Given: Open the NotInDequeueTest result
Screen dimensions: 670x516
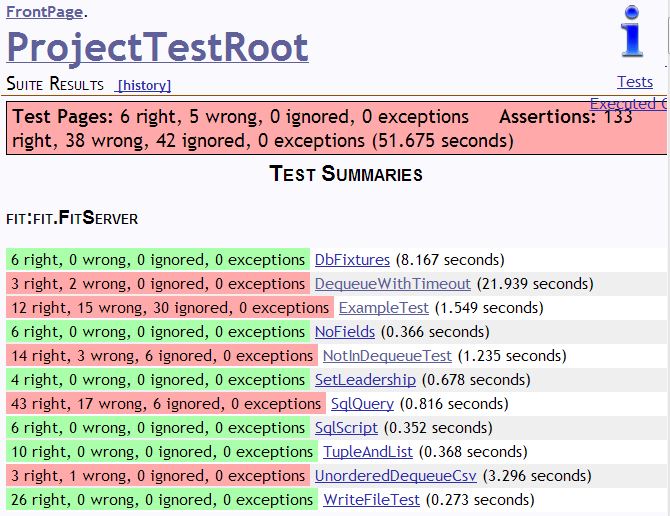Looking at the screenshot, I should pyautogui.click(x=387, y=356).
